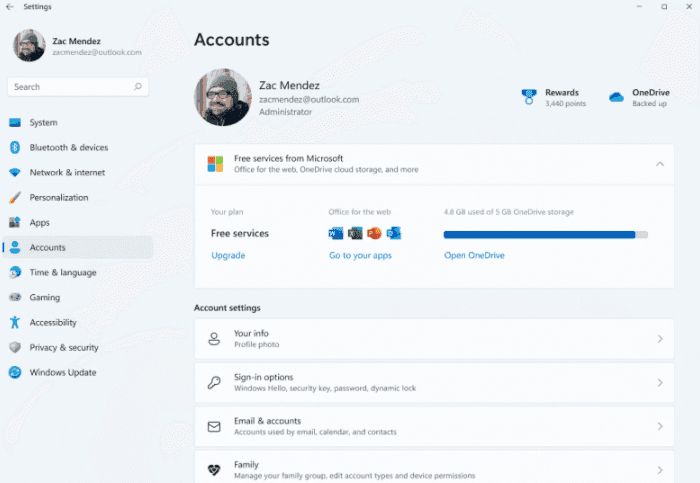
Task: Click the System monitor icon in sidebar
Action: point(15,122)
